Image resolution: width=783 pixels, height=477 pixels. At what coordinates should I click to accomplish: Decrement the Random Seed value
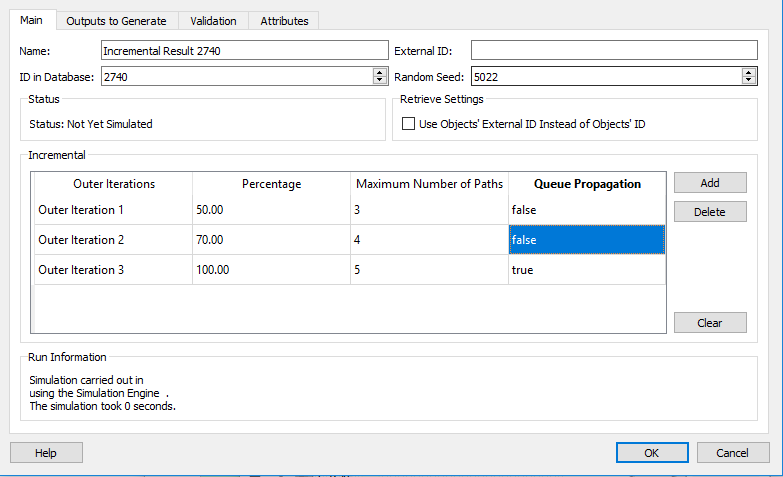(x=749, y=80)
